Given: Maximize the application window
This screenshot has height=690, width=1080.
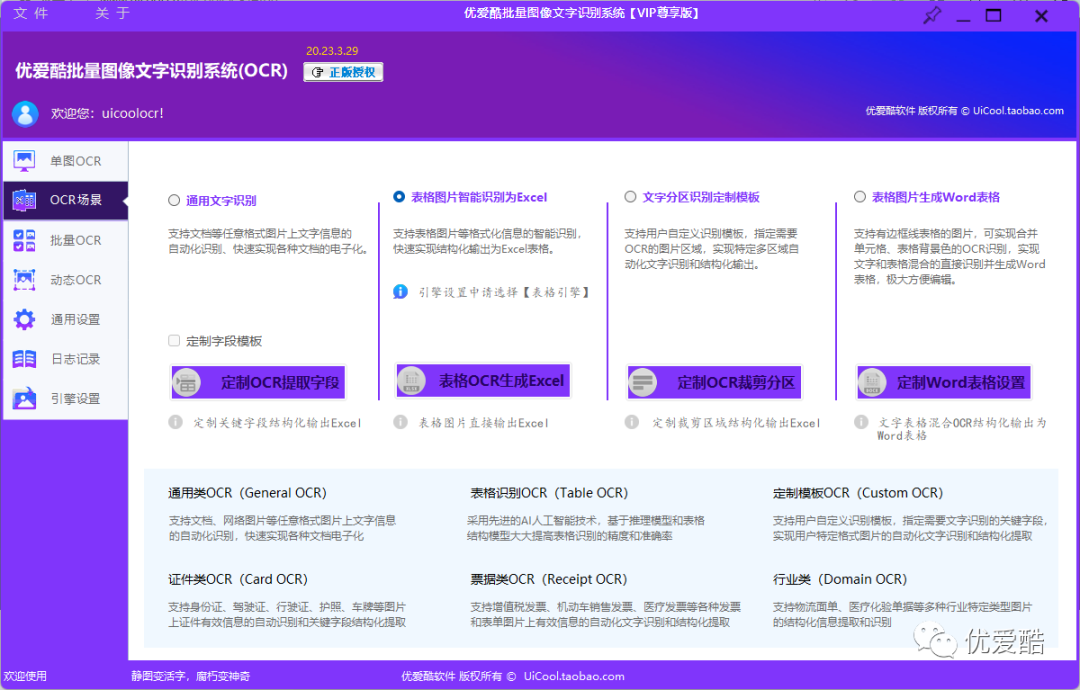Looking at the screenshot, I should pos(993,15).
